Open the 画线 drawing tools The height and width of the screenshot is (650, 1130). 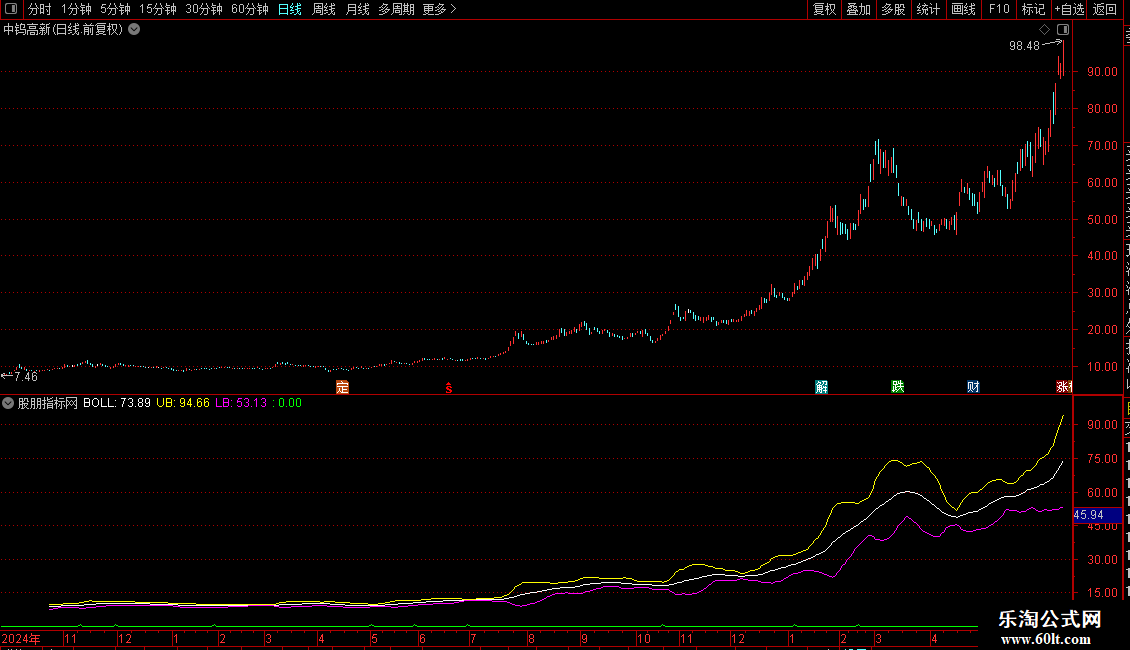click(964, 9)
